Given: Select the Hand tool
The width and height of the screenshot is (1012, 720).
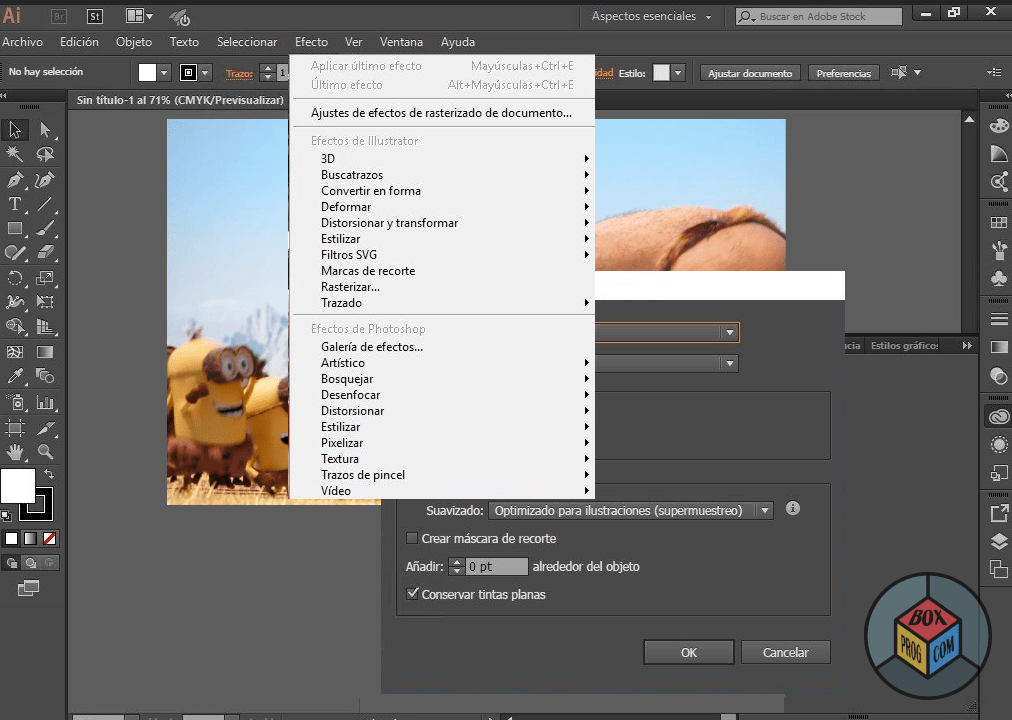Looking at the screenshot, I should tap(14, 453).
